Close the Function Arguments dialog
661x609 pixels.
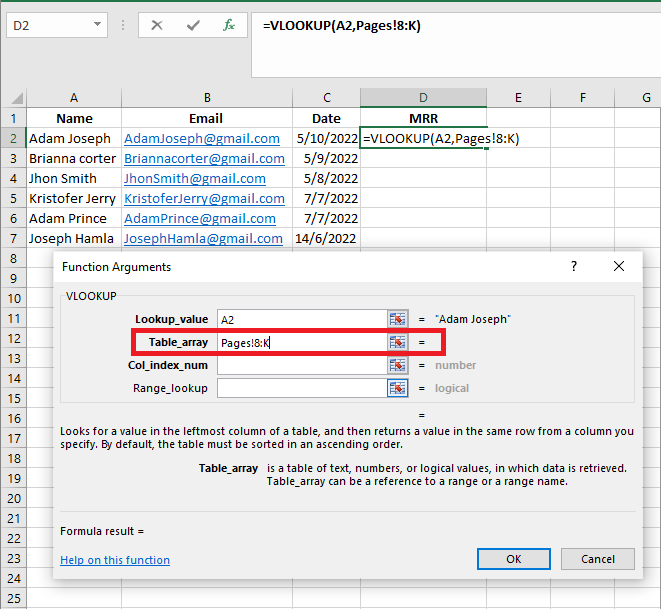click(x=619, y=266)
